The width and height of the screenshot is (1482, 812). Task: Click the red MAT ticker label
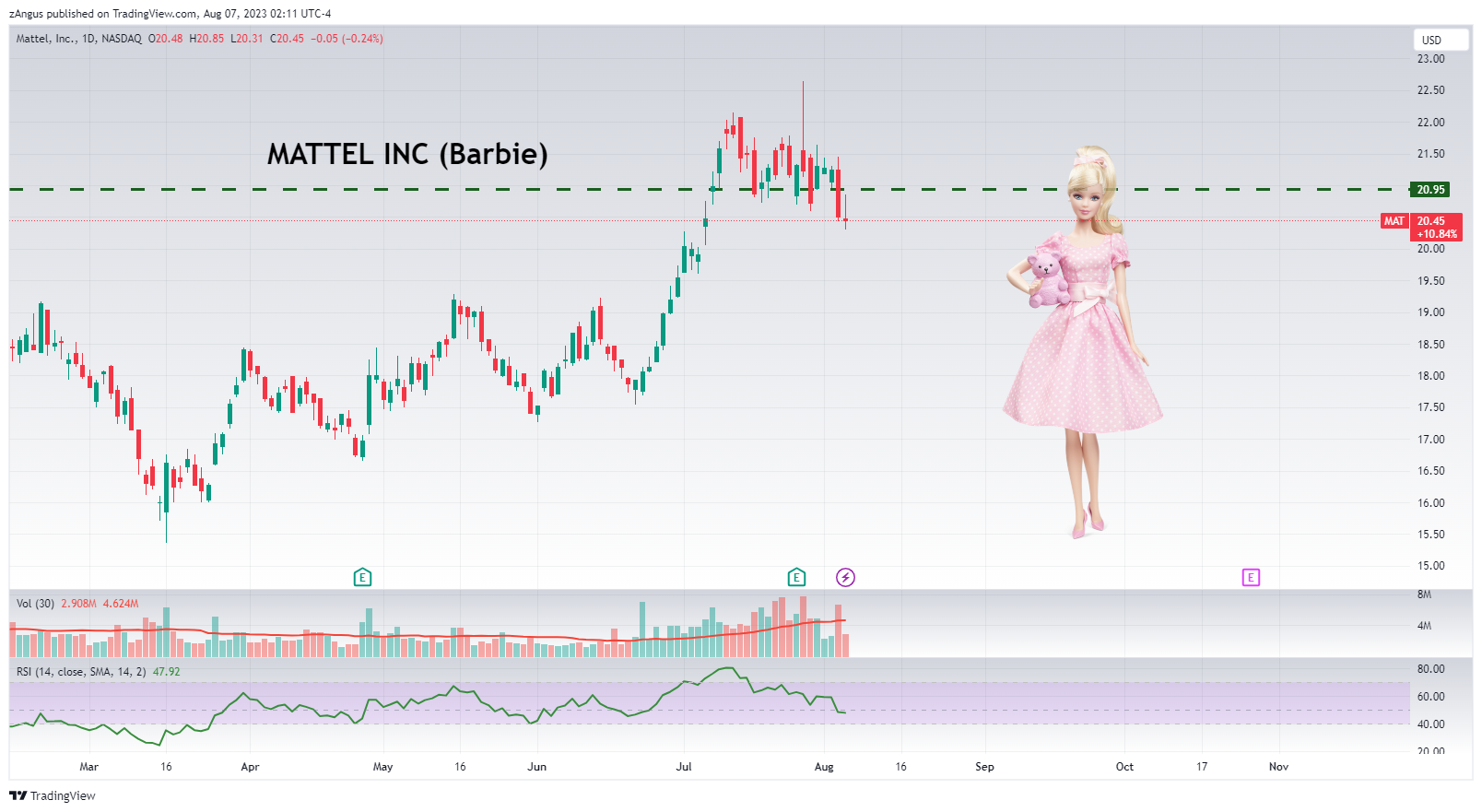1394,221
